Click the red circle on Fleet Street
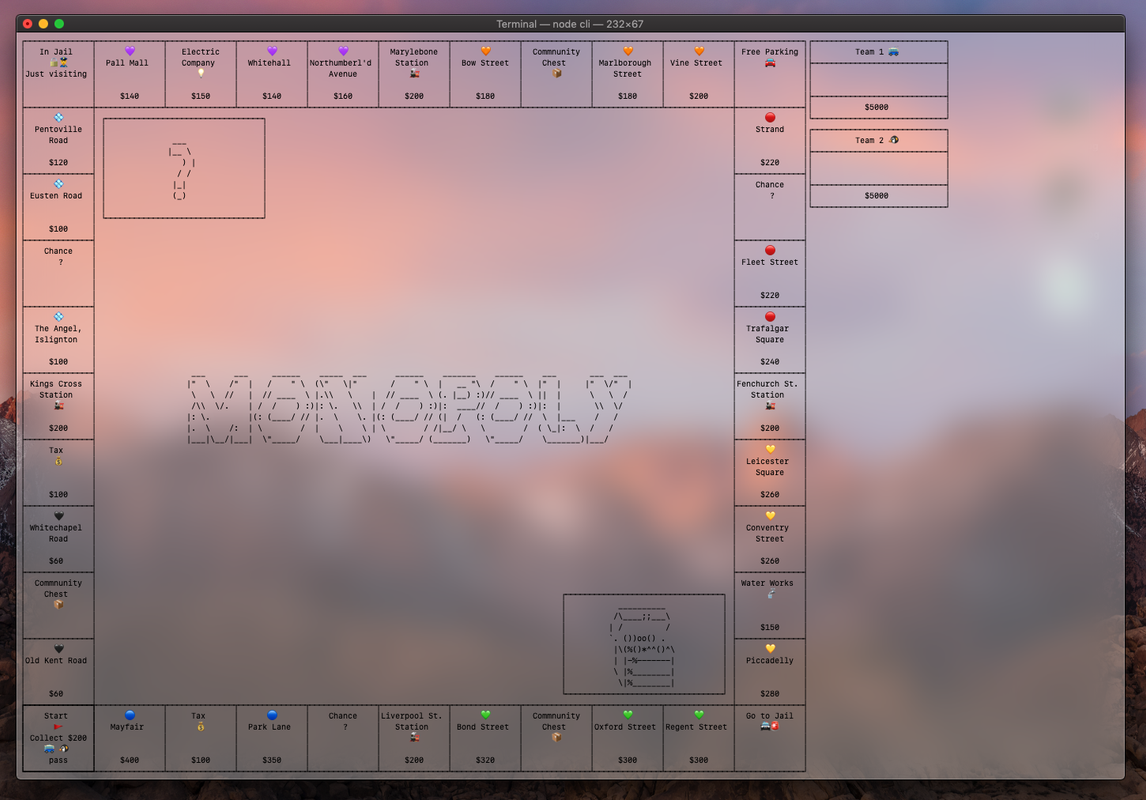 pos(770,251)
